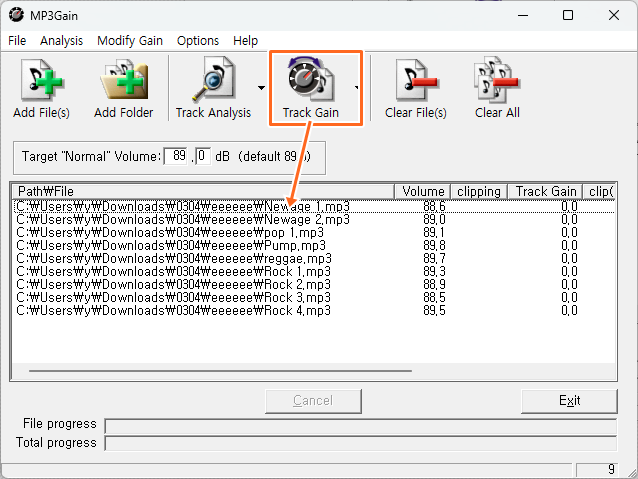This screenshot has height=479, width=638.
Task: Select the Rock 1.mp3 row
Action: 314,271
